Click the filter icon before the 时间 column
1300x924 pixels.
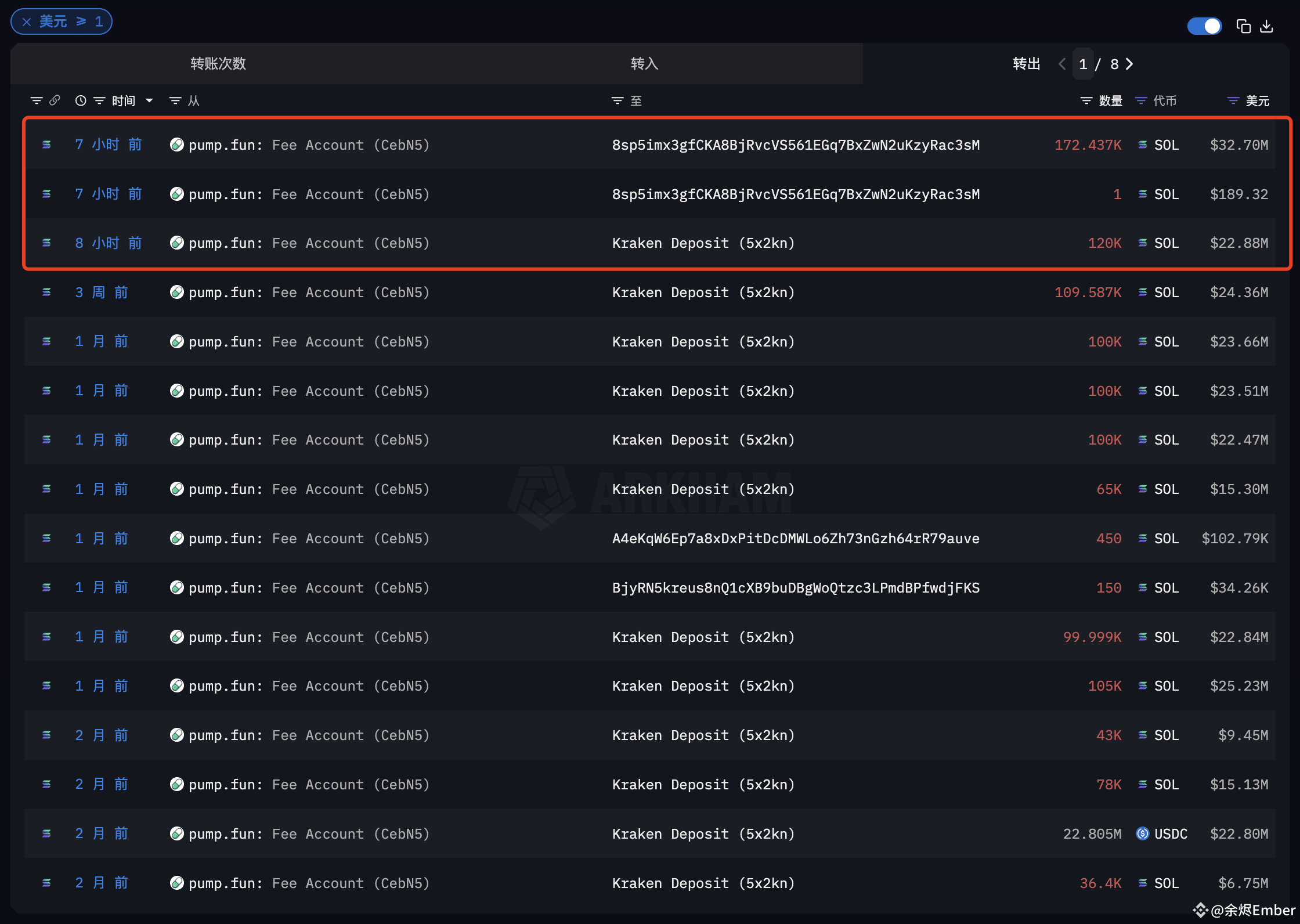pos(99,100)
